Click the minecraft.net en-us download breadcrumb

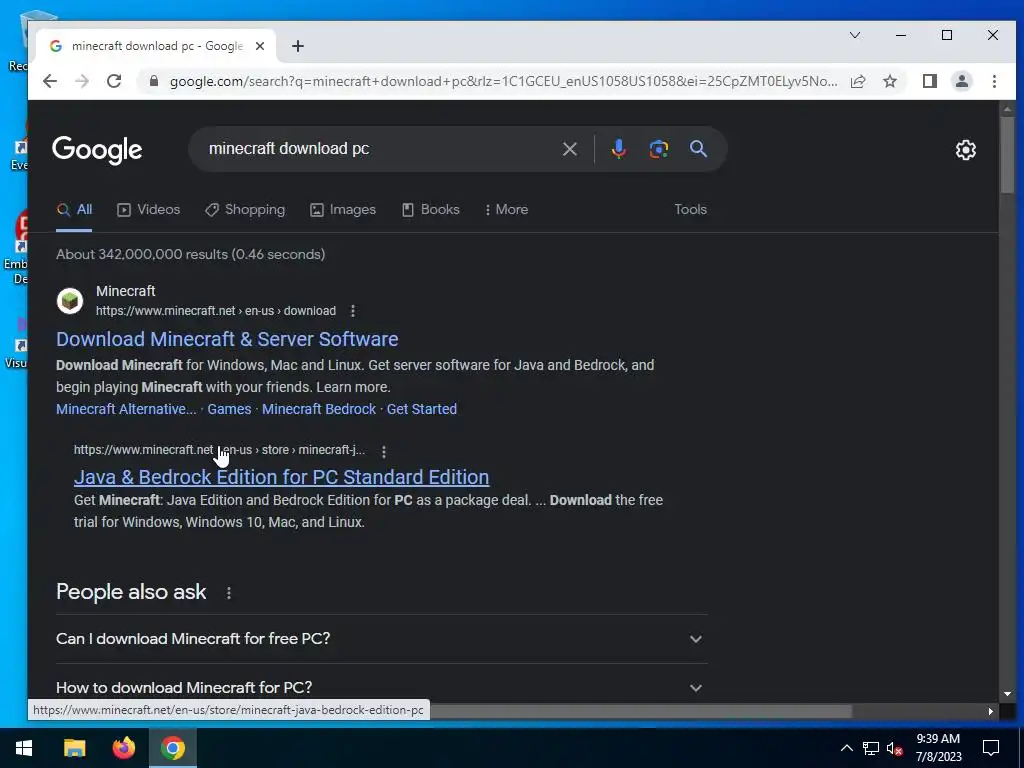click(216, 311)
